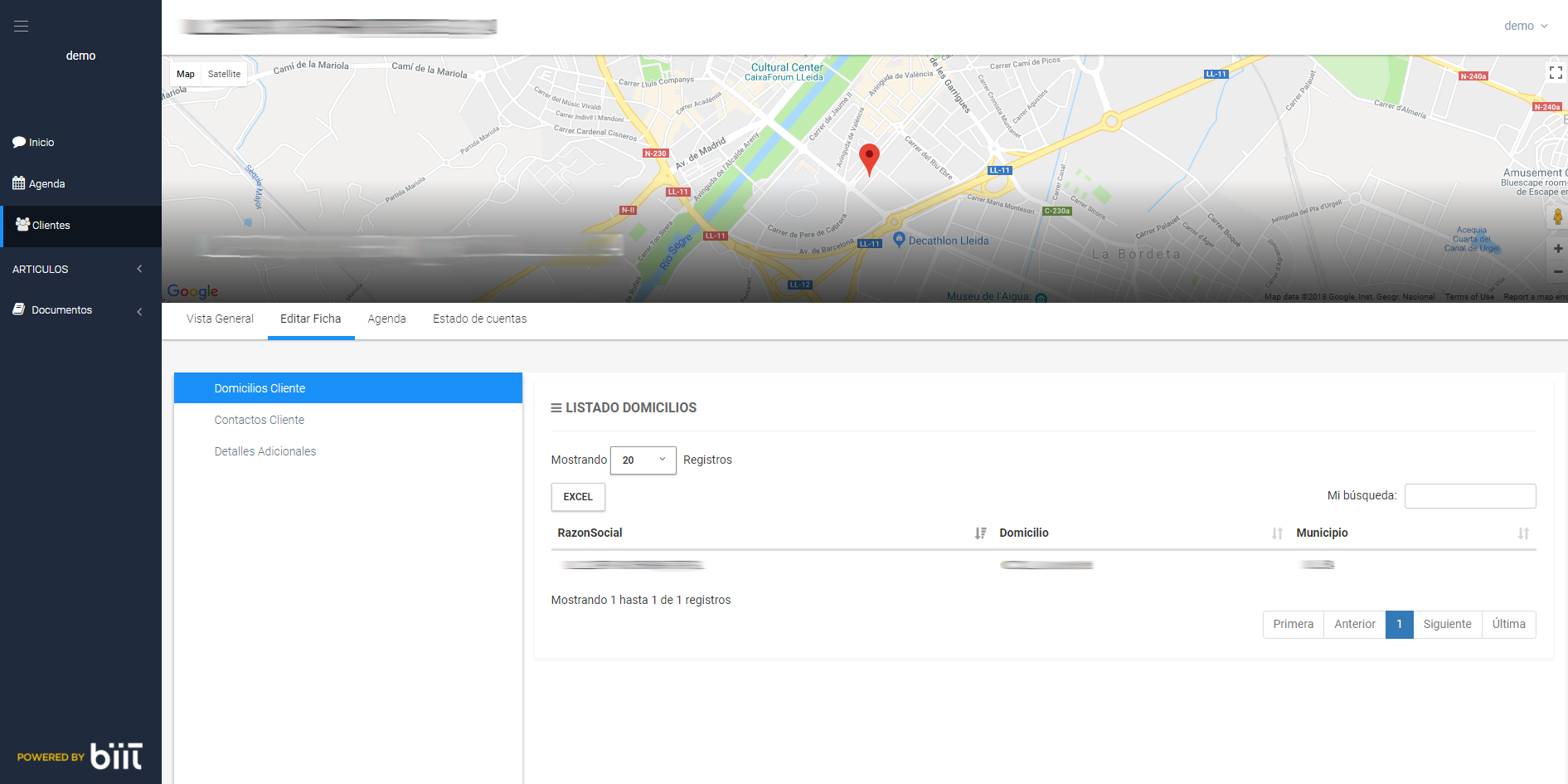The image size is (1568, 784).
Task: Click the Decathlon Lleida map marker
Action: coord(899,240)
